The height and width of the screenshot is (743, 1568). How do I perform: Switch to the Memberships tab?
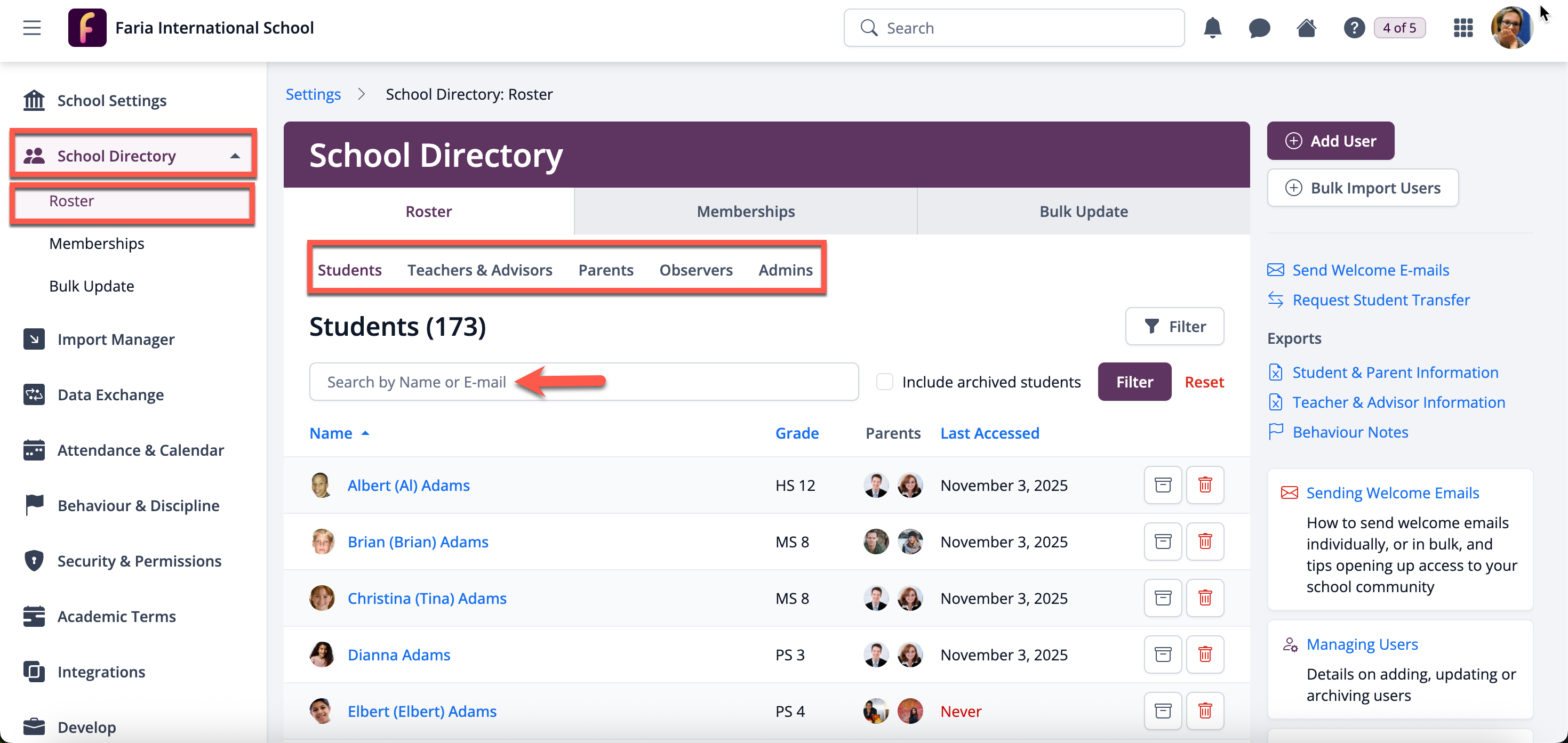tap(745, 211)
